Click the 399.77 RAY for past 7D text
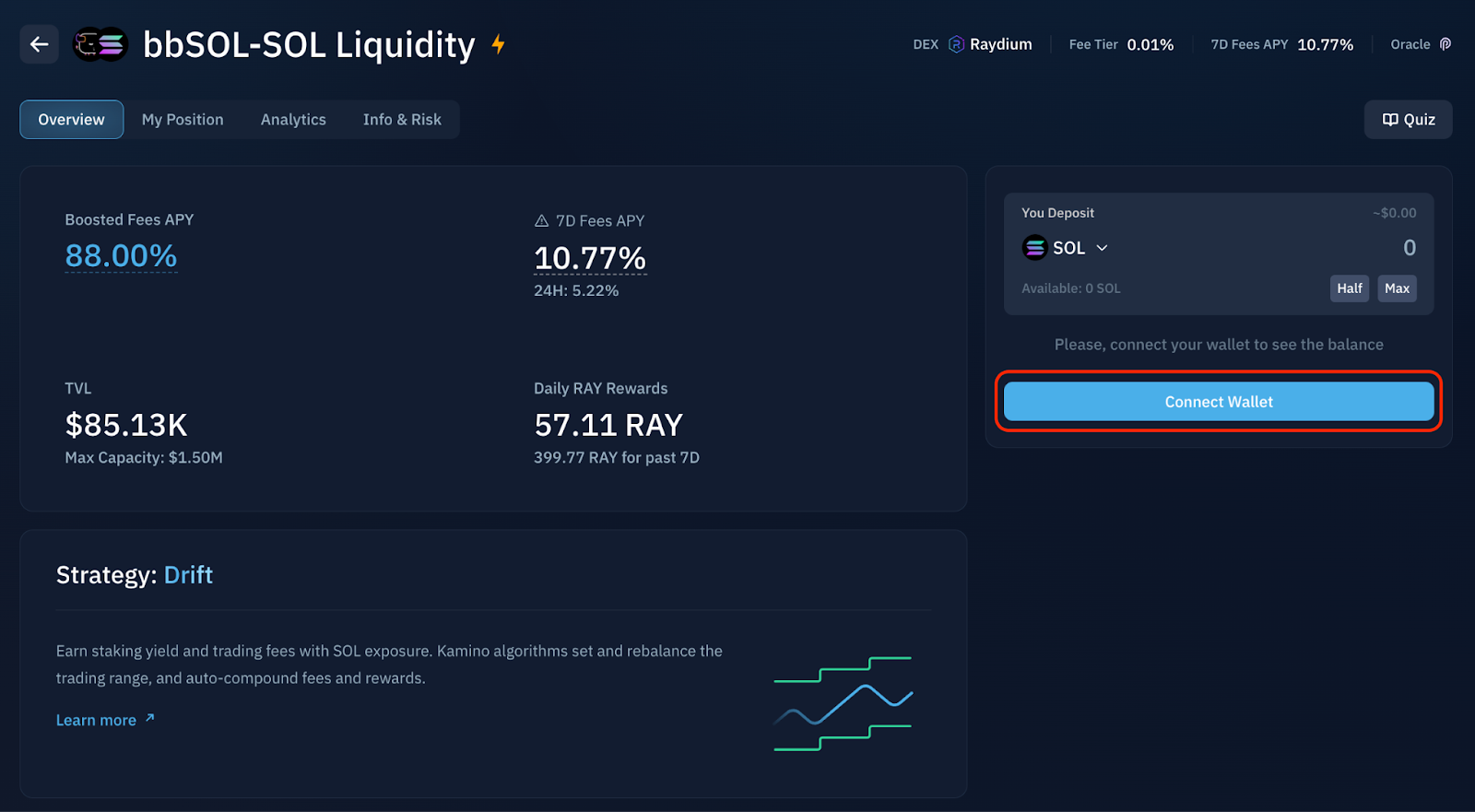 617,457
